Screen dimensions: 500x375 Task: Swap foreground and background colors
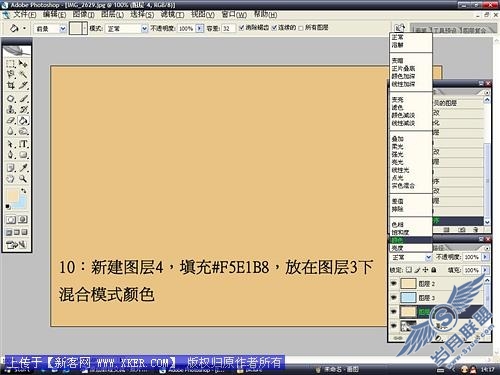coord(24,191)
